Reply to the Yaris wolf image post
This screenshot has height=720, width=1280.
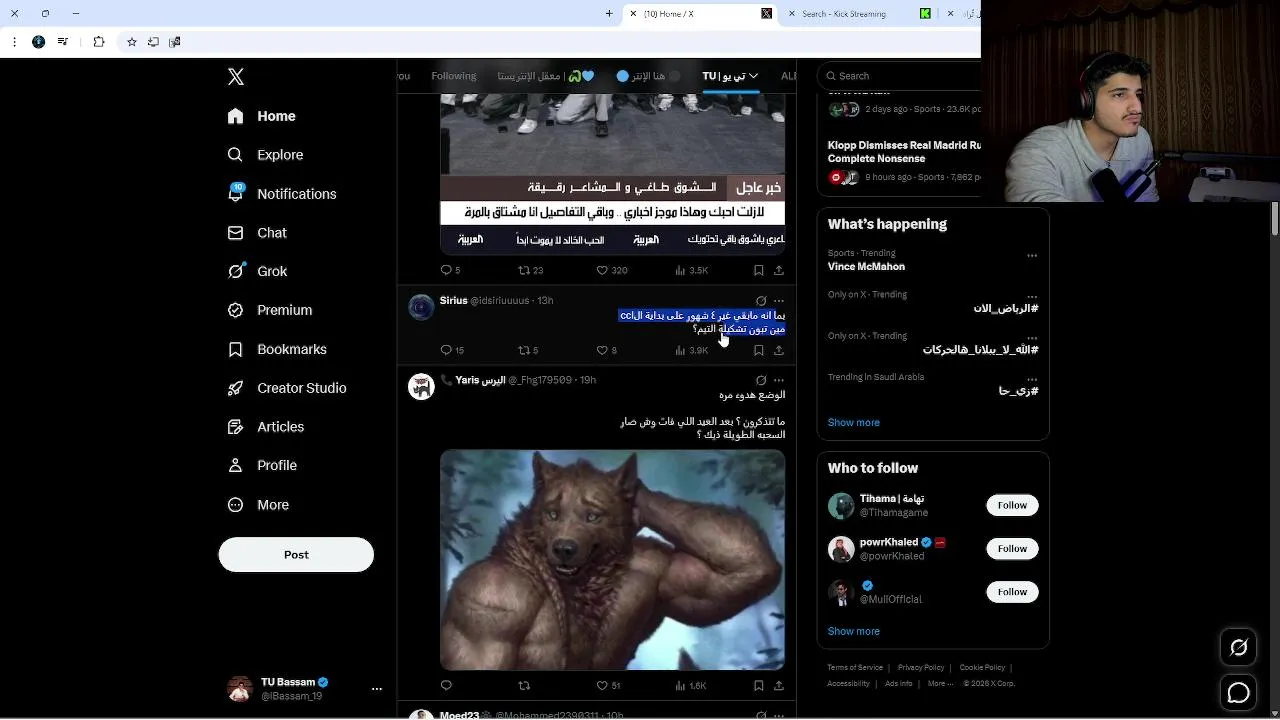pos(446,686)
